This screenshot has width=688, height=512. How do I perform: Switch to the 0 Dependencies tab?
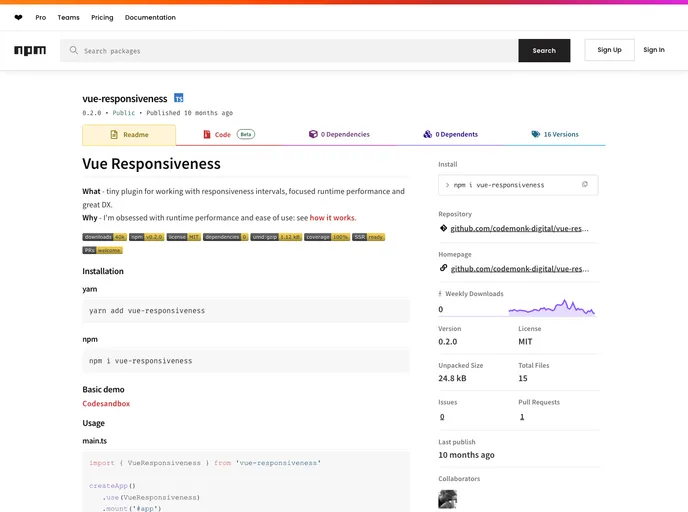click(x=339, y=134)
